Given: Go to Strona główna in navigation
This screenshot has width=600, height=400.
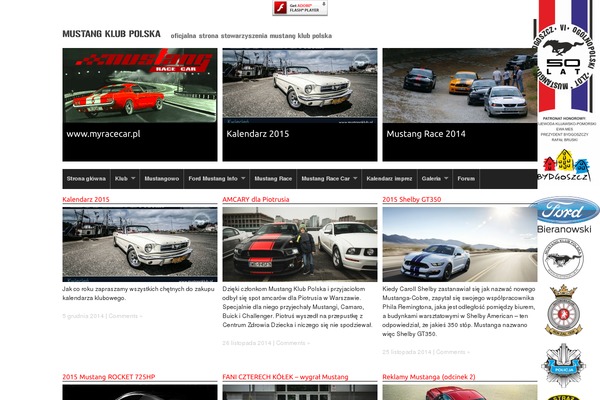Looking at the screenshot, I should (86, 179).
